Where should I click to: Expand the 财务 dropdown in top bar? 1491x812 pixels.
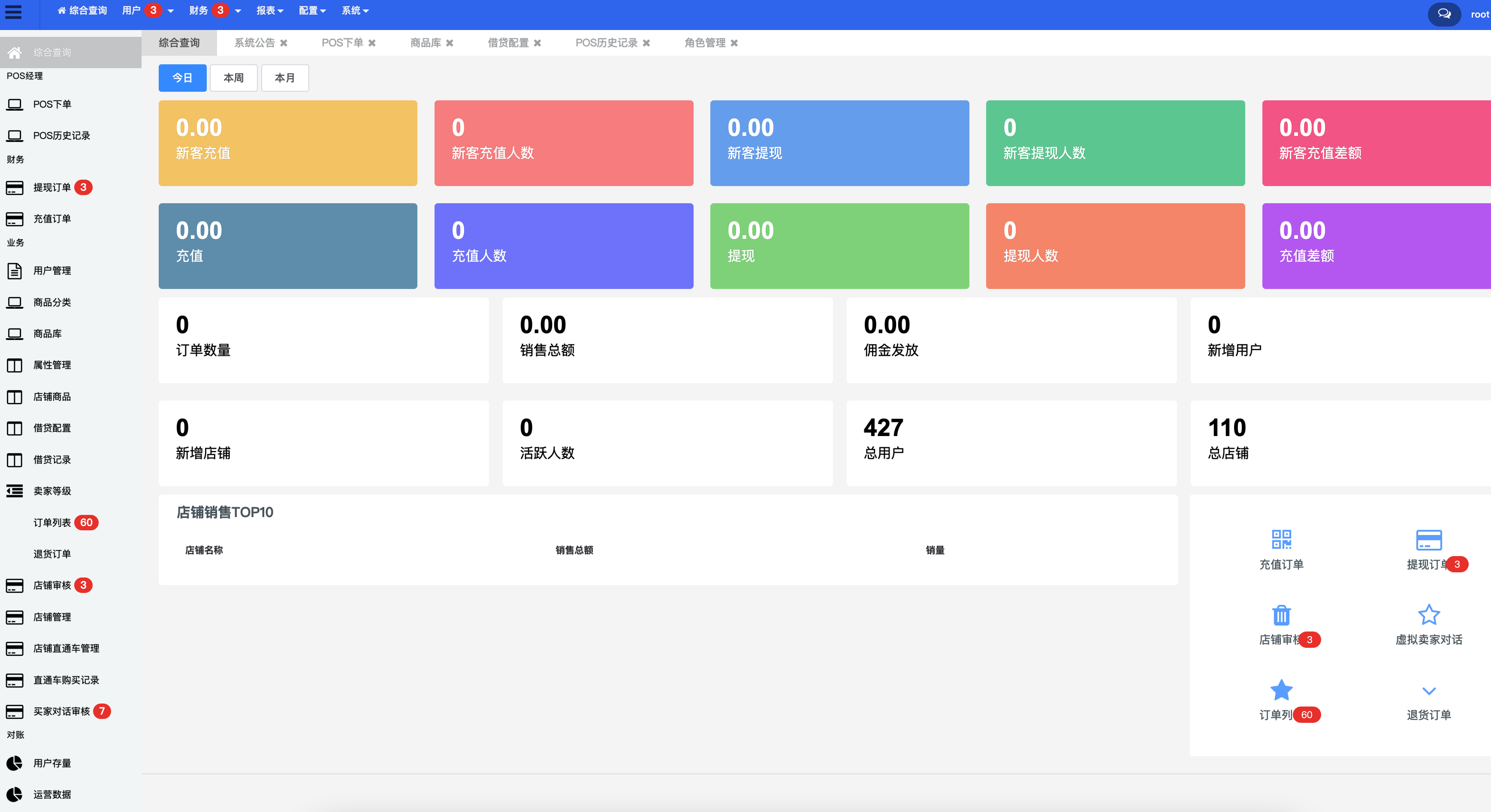(x=215, y=10)
